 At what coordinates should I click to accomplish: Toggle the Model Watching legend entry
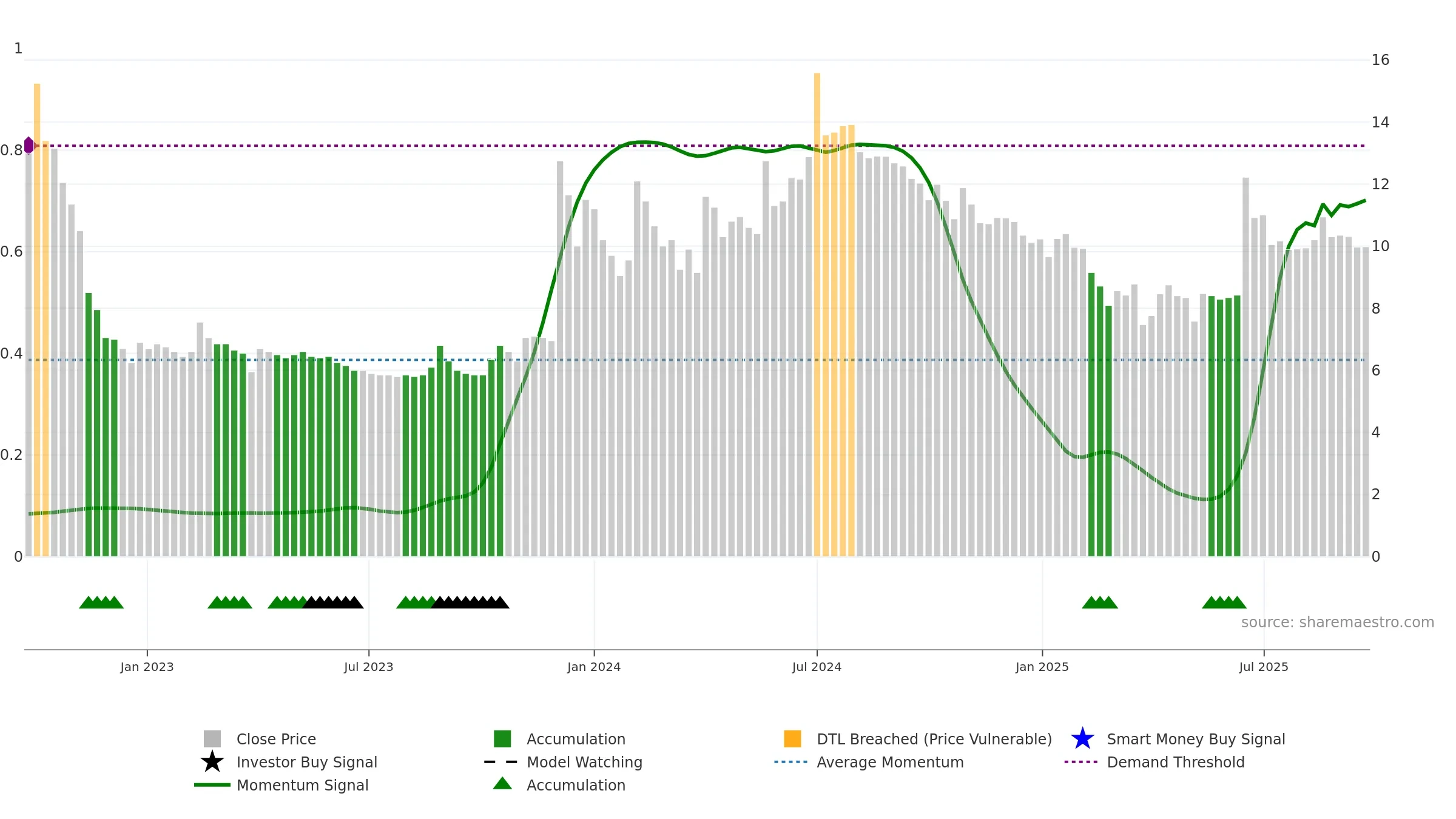pos(563,761)
